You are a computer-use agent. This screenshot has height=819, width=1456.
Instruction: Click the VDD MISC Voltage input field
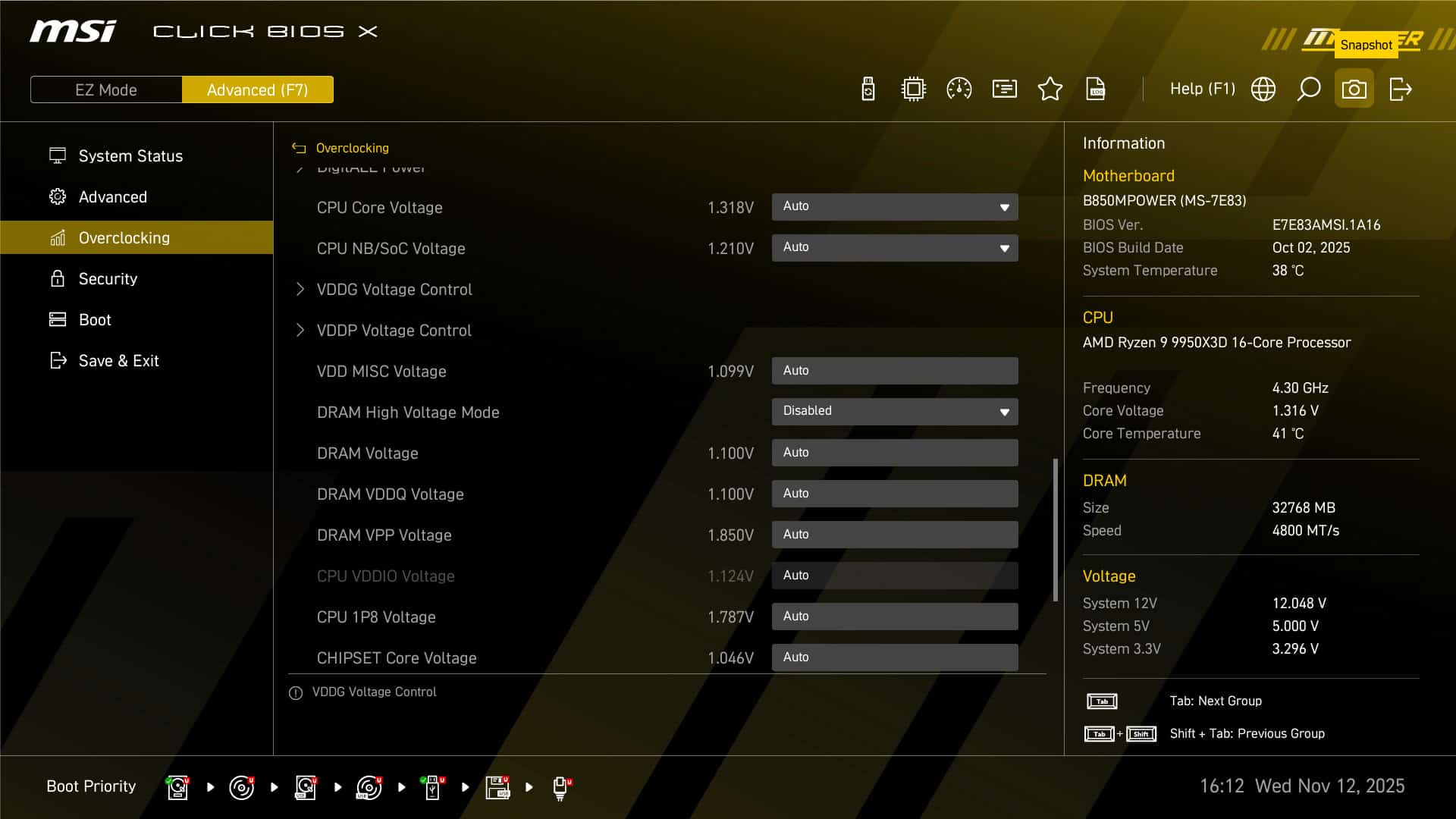(895, 371)
